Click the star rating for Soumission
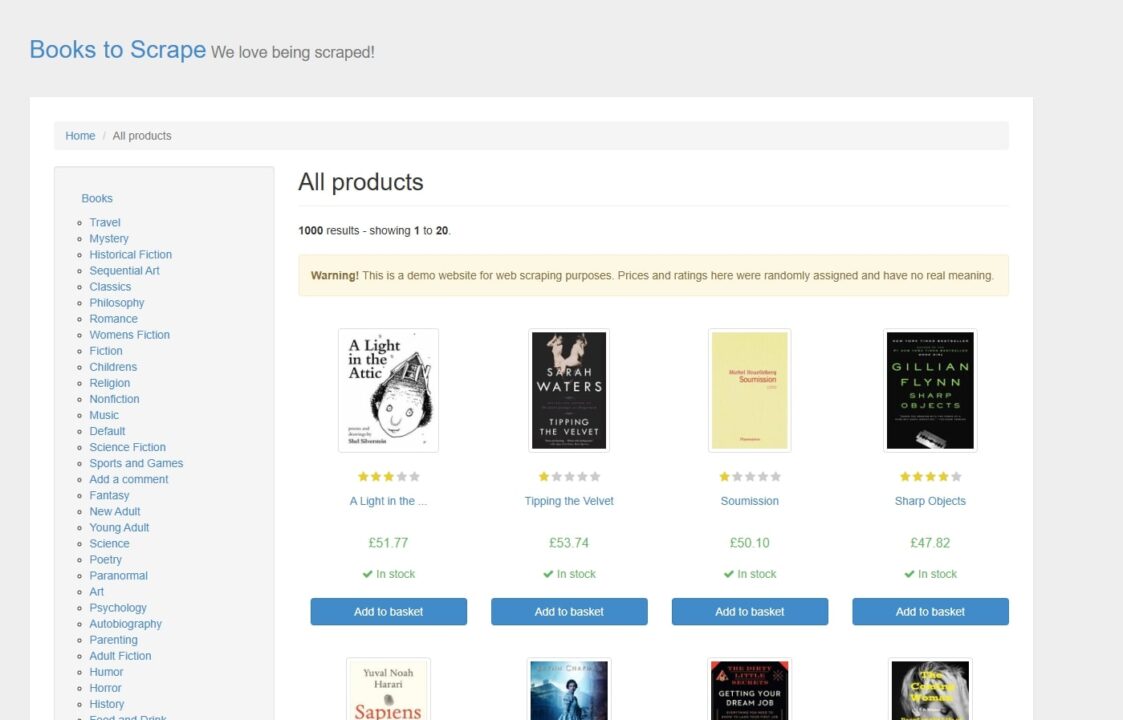 pos(750,476)
